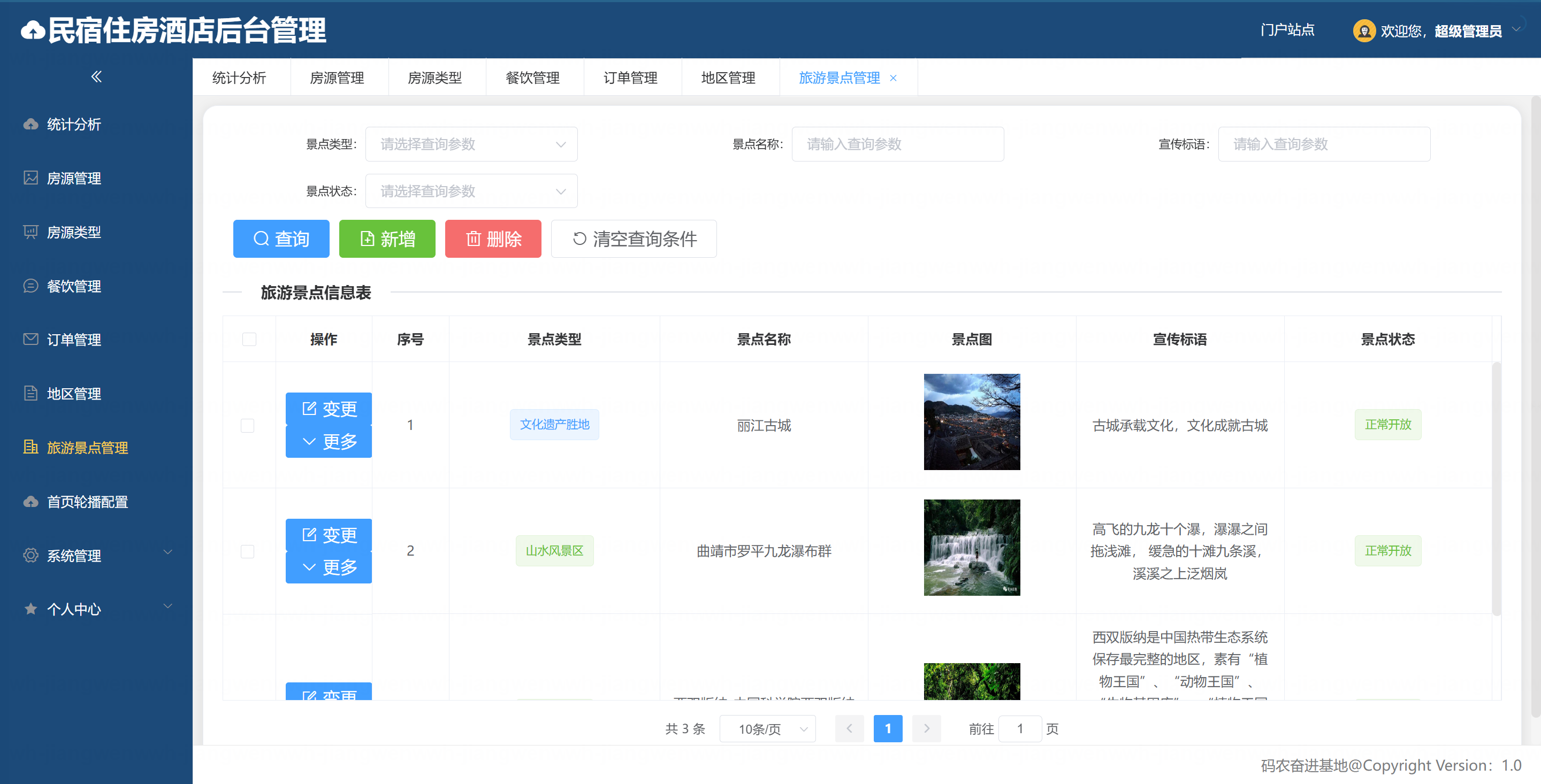
Task: Click the green 新增 button
Action: click(x=387, y=239)
